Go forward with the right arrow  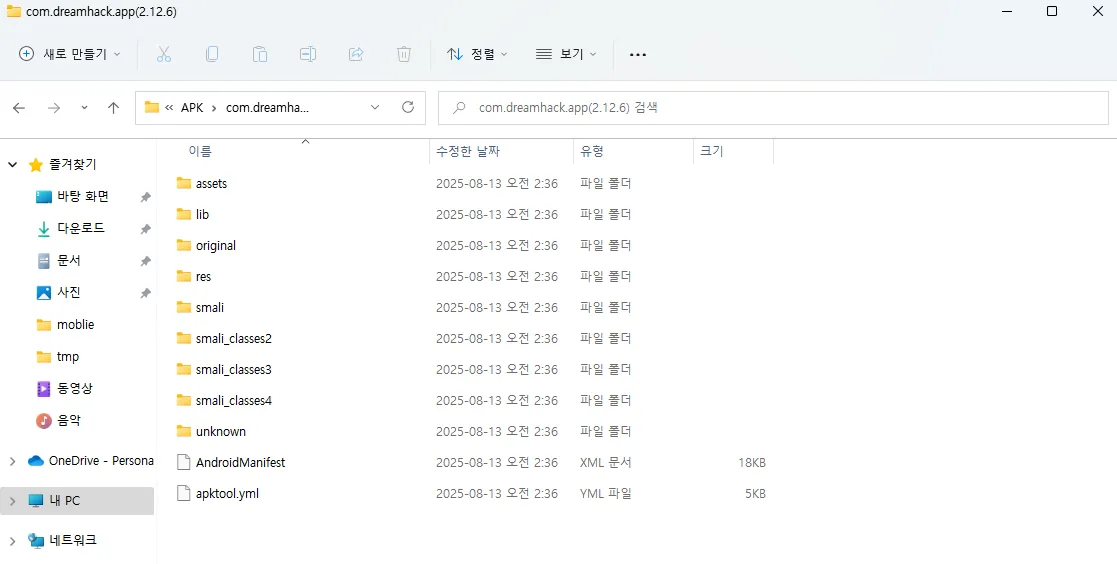pyautogui.click(x=53, y=108)
